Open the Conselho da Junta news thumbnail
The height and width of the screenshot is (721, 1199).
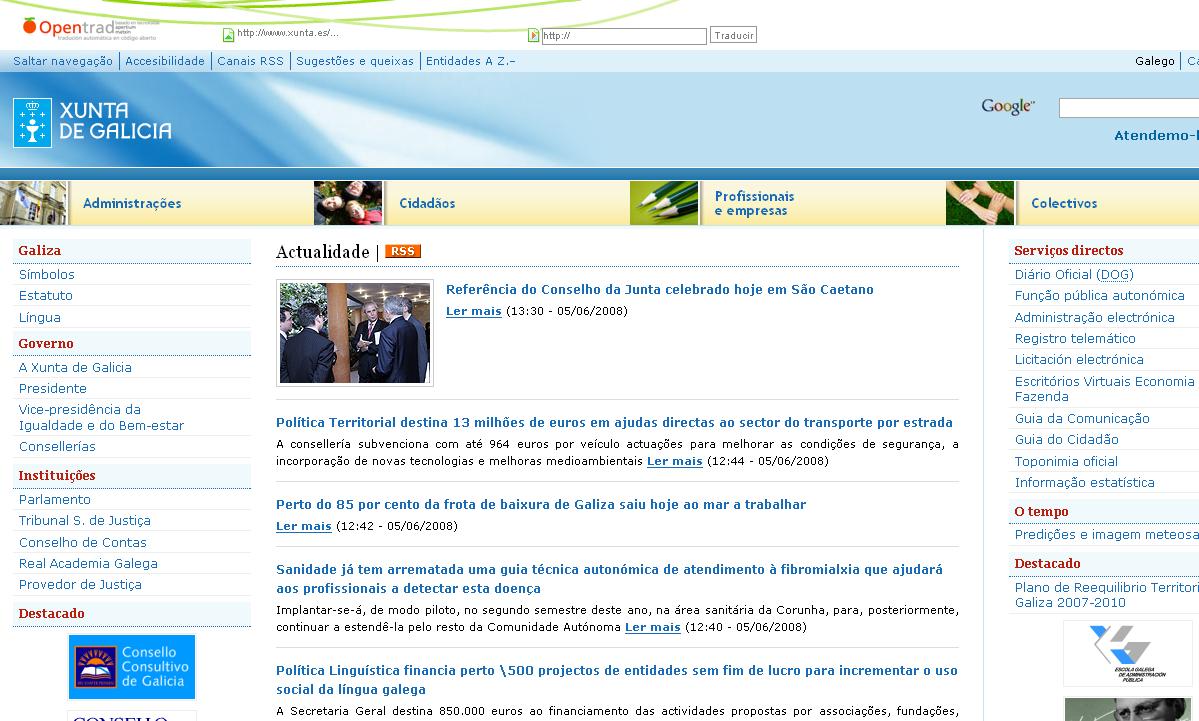pyautogui.click(x=355, y=333)
